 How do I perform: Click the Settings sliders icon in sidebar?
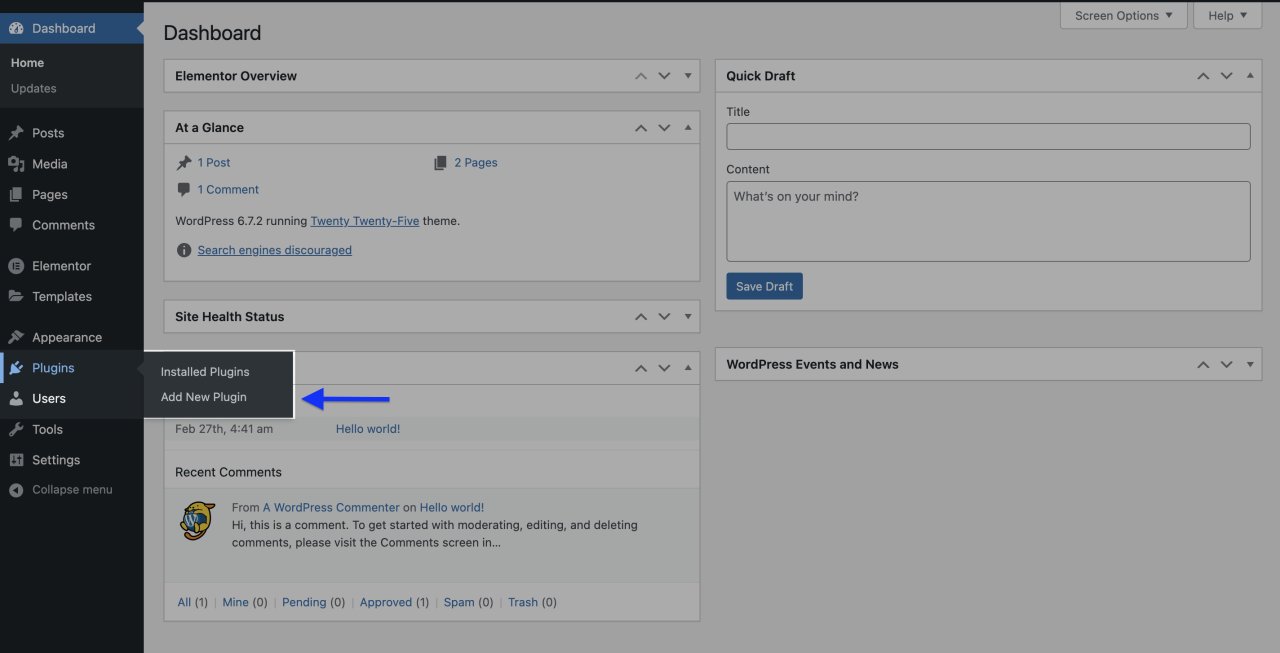(16, 460)
